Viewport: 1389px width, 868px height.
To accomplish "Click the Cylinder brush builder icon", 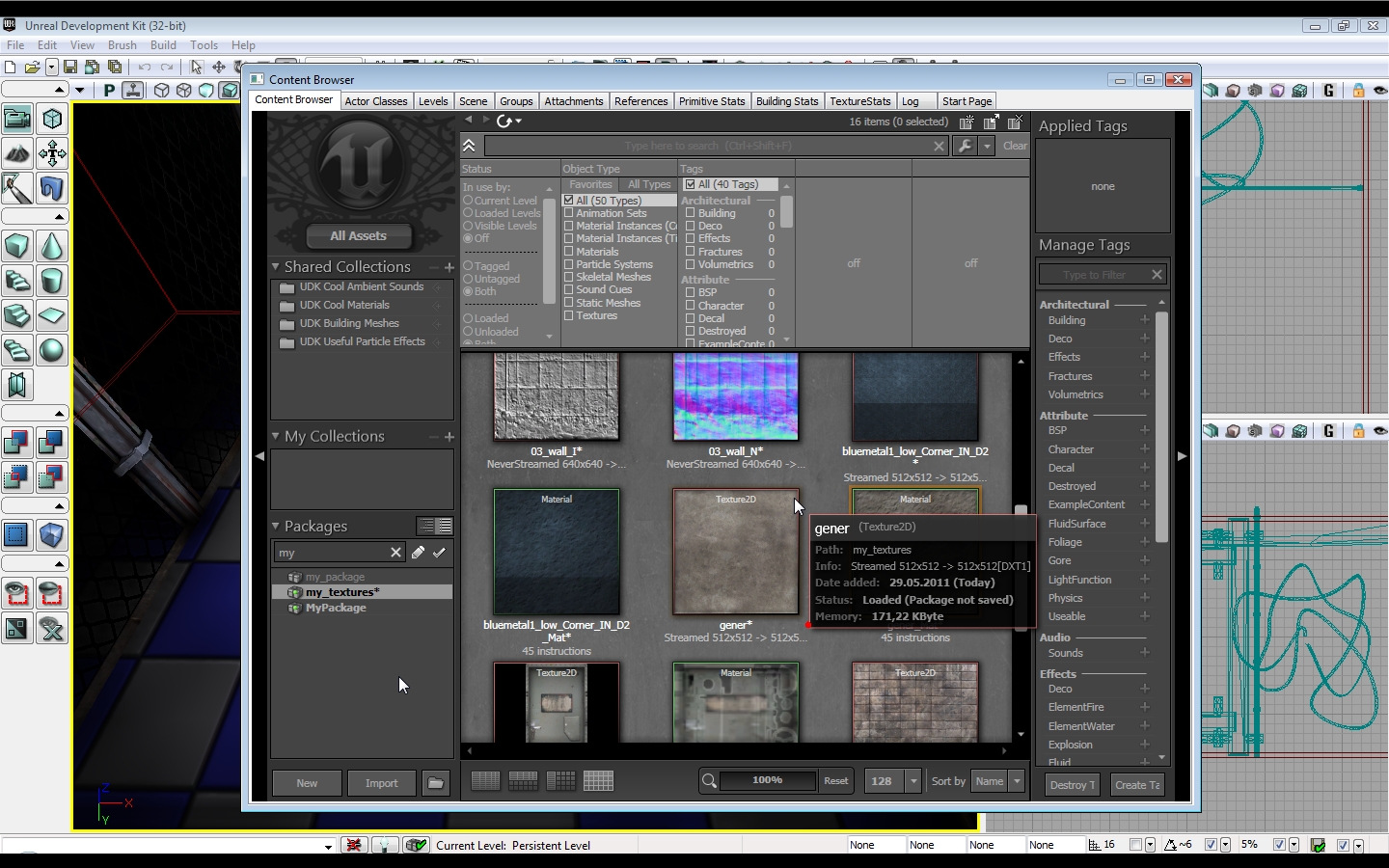I will 52,281.
